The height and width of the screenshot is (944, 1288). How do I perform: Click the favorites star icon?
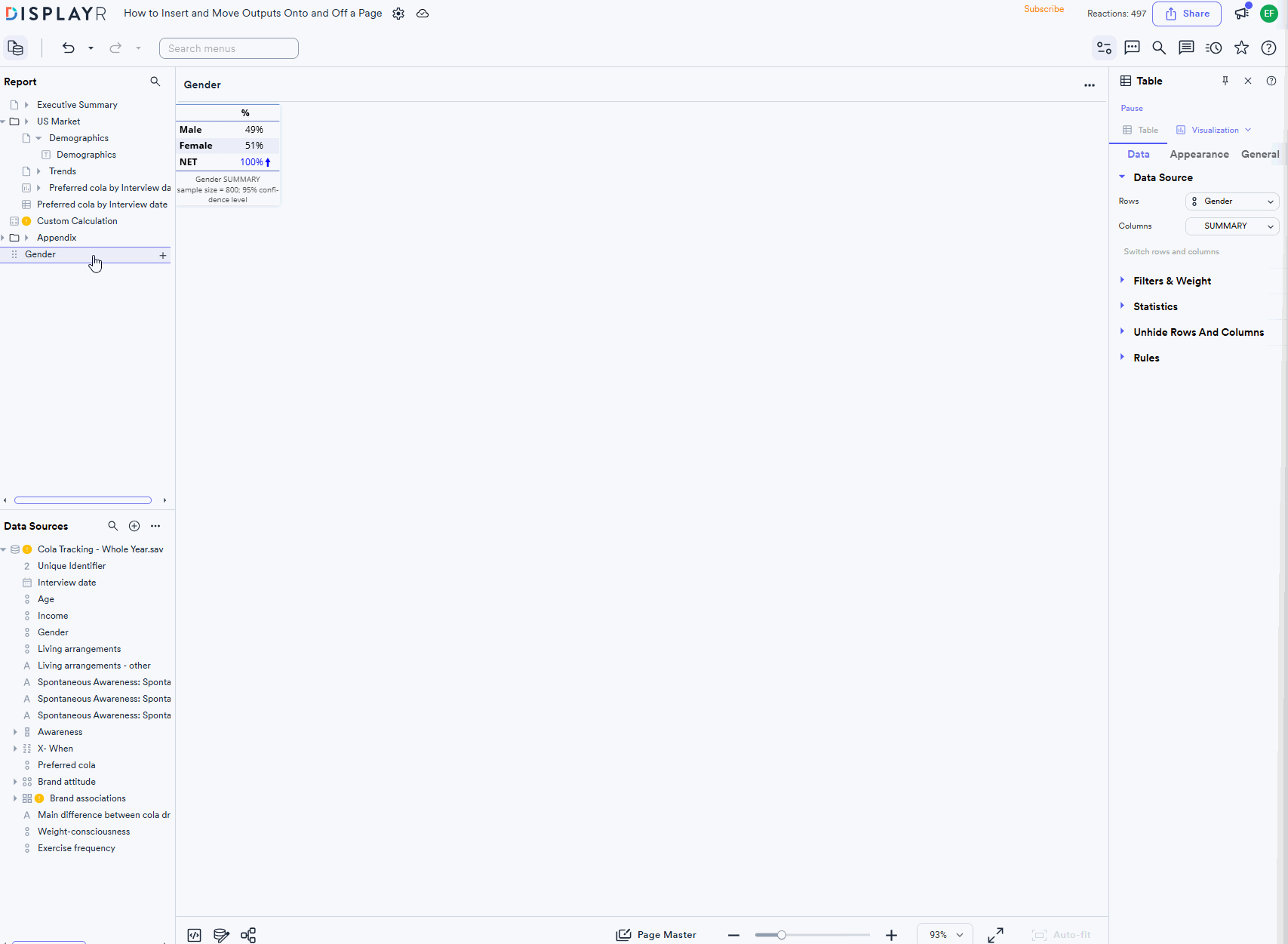click(1241, 48)
